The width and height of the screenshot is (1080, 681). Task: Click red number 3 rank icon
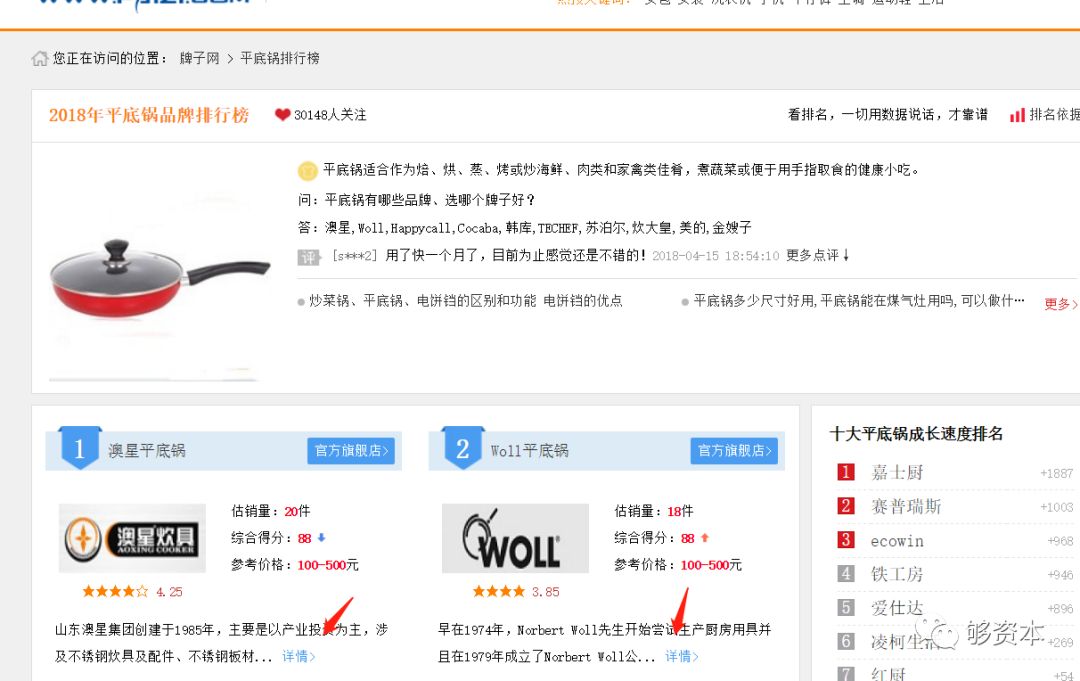(x=846, y=540)
